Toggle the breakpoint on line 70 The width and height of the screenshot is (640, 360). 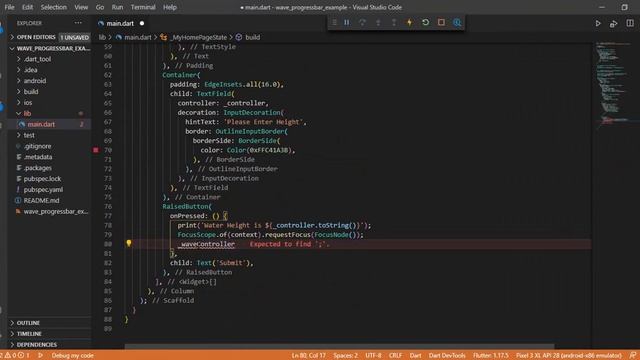(x=96, y=150)
